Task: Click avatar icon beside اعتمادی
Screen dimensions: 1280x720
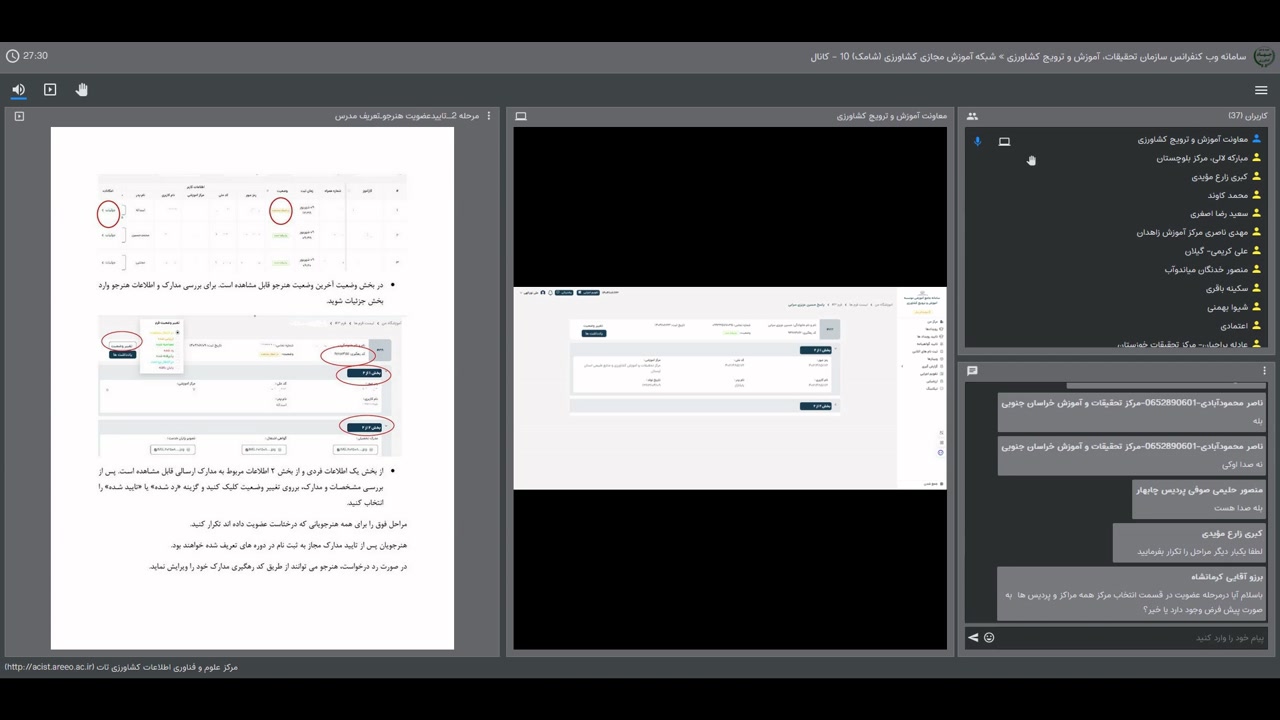Action: tap(1257, 326)
